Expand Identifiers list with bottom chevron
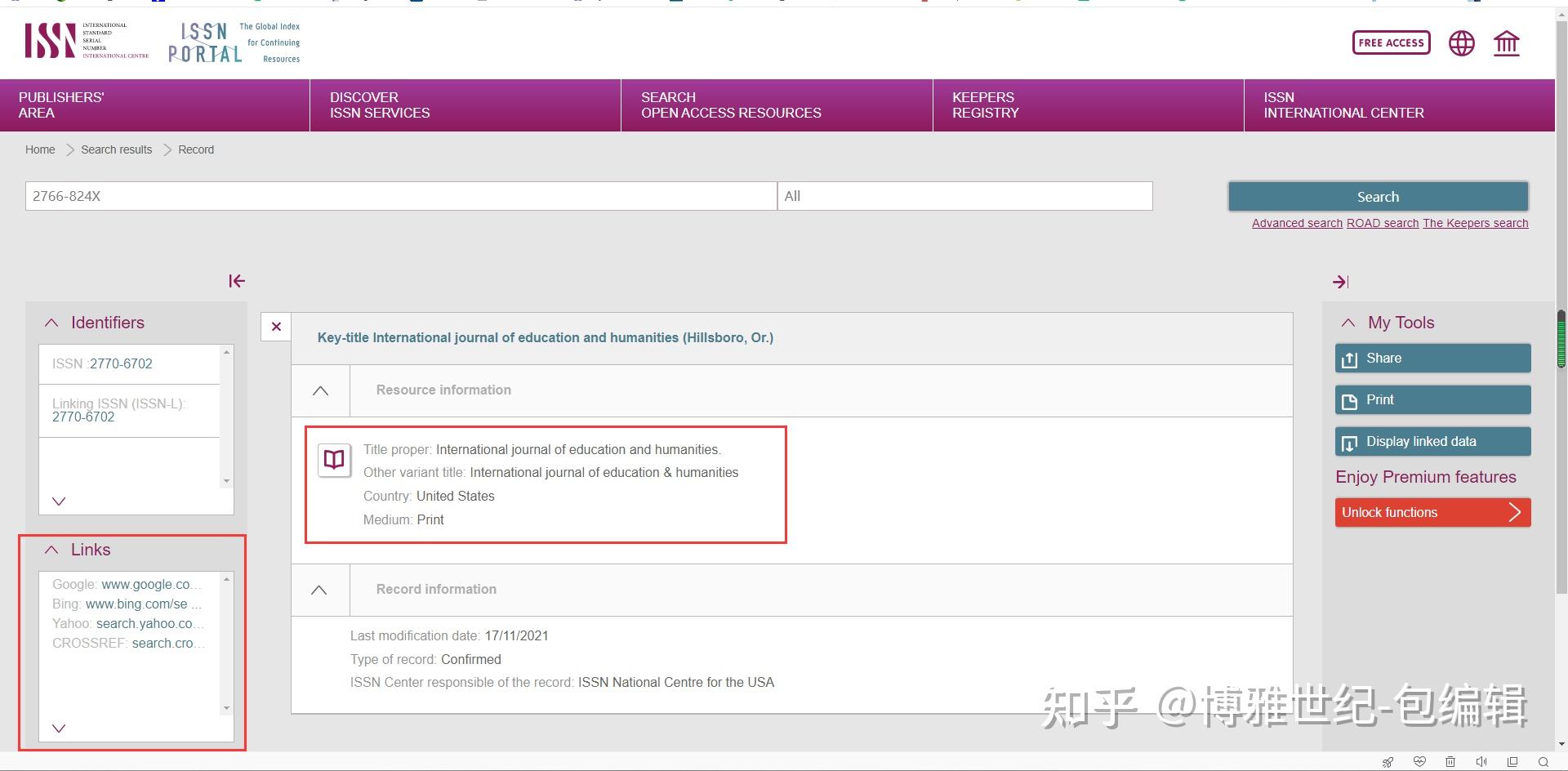 pos(59,501)
